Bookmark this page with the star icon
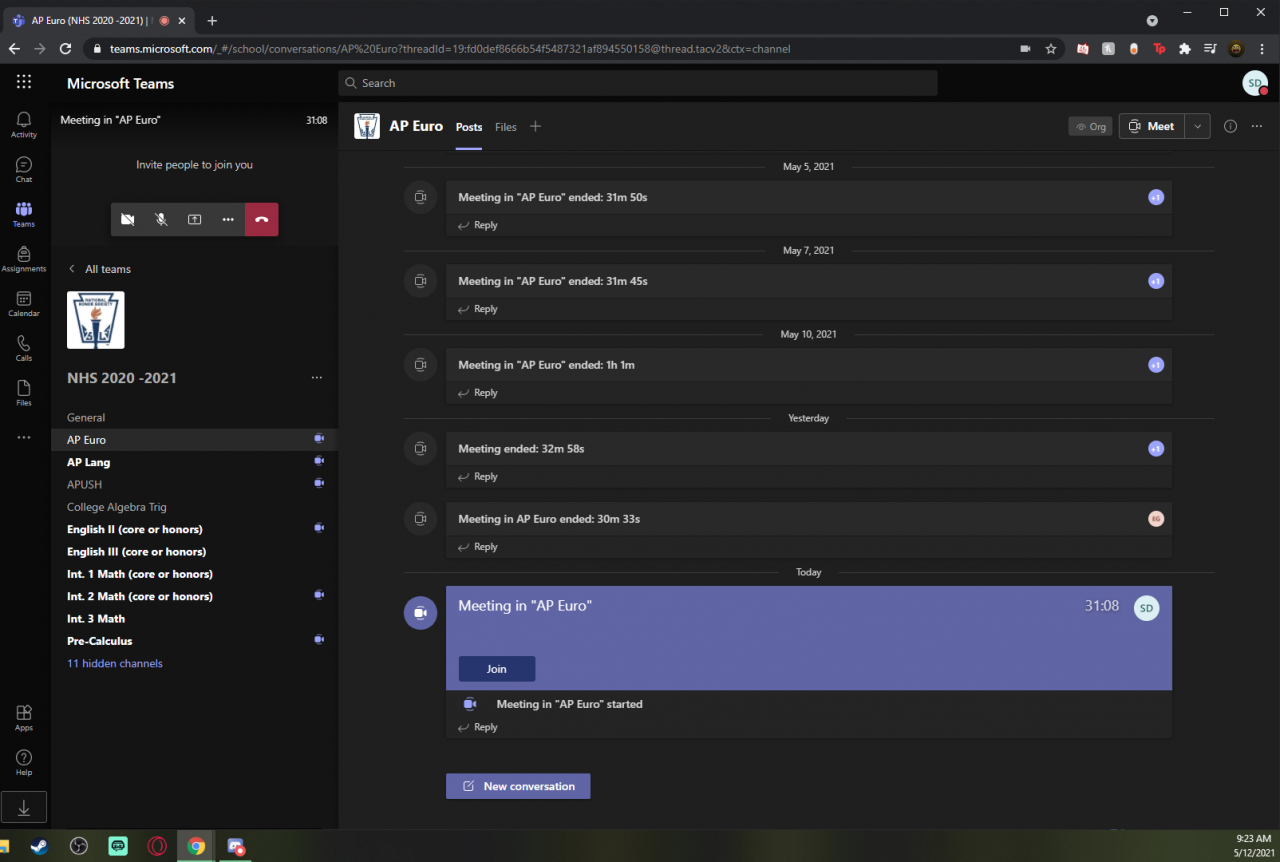This screenshot has width=1280, height=862. point(1051,48)
